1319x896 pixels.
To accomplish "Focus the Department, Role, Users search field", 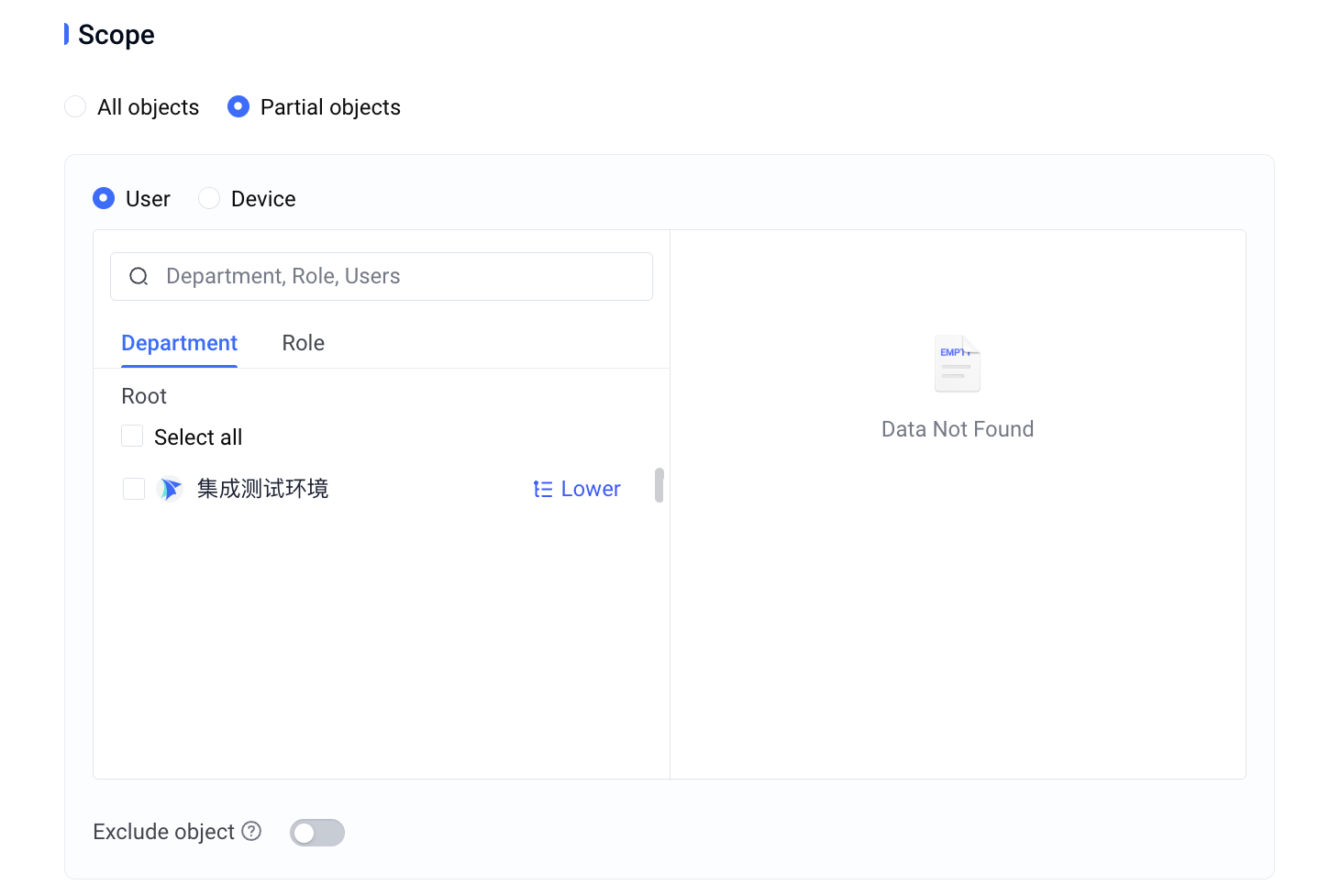I will coord(382,276).
